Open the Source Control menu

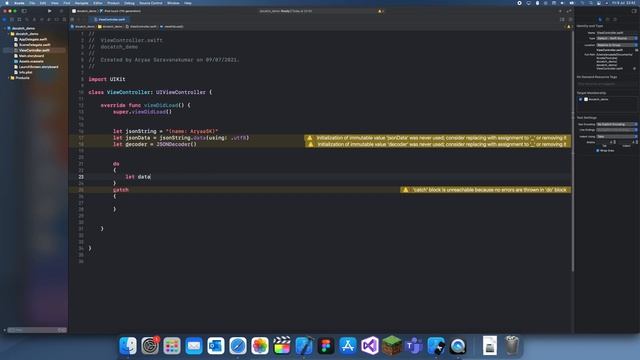point(151,3)
